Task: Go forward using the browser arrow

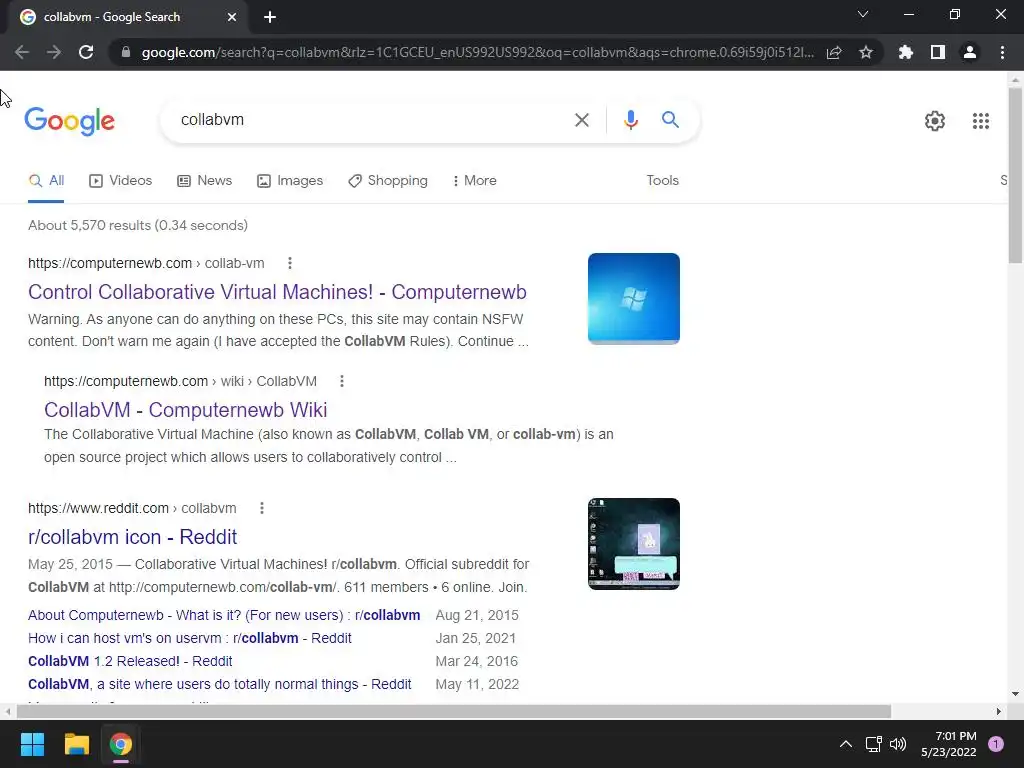Action: 54,52
